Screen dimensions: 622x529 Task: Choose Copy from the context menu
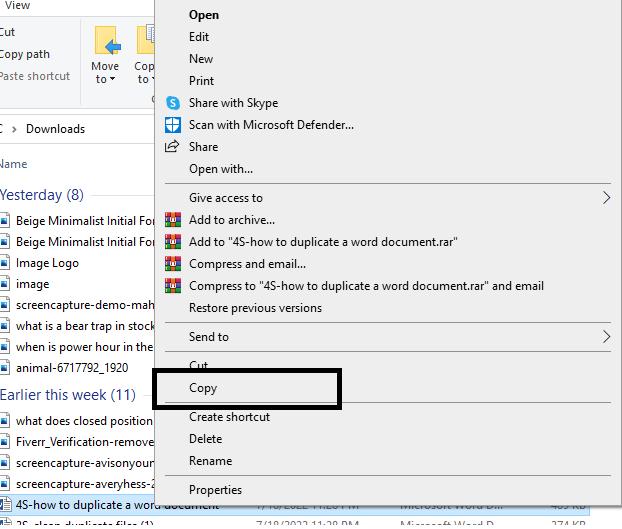coord(203,388)
